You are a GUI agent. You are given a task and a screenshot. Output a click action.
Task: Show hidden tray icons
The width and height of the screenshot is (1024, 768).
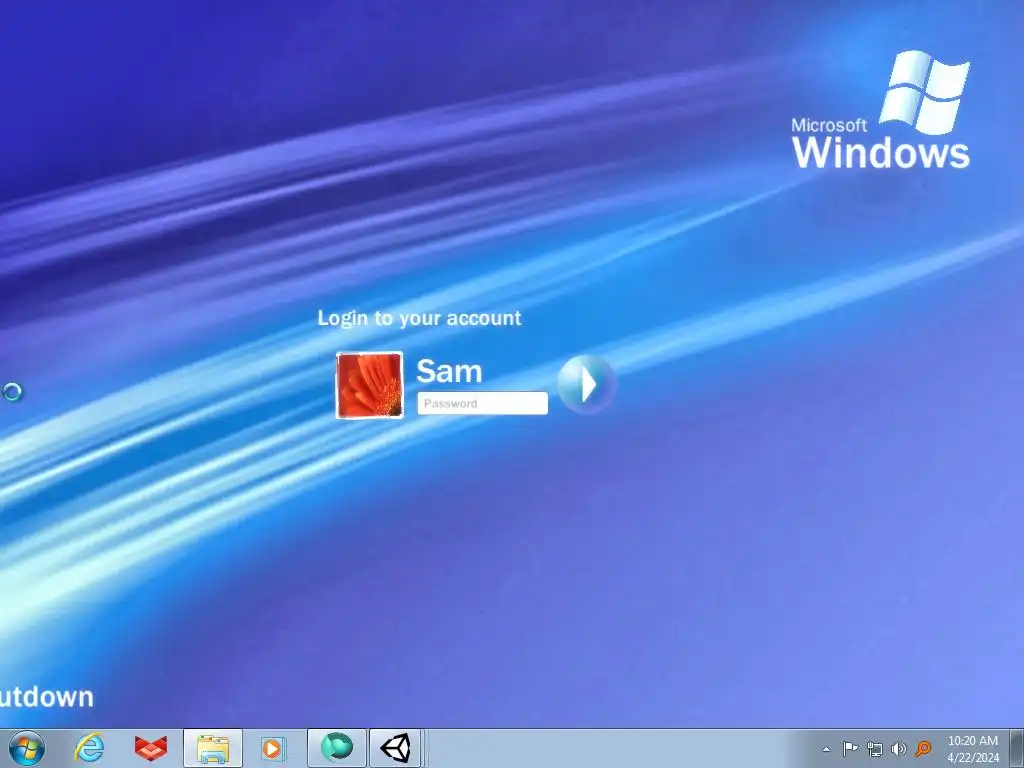826,749
